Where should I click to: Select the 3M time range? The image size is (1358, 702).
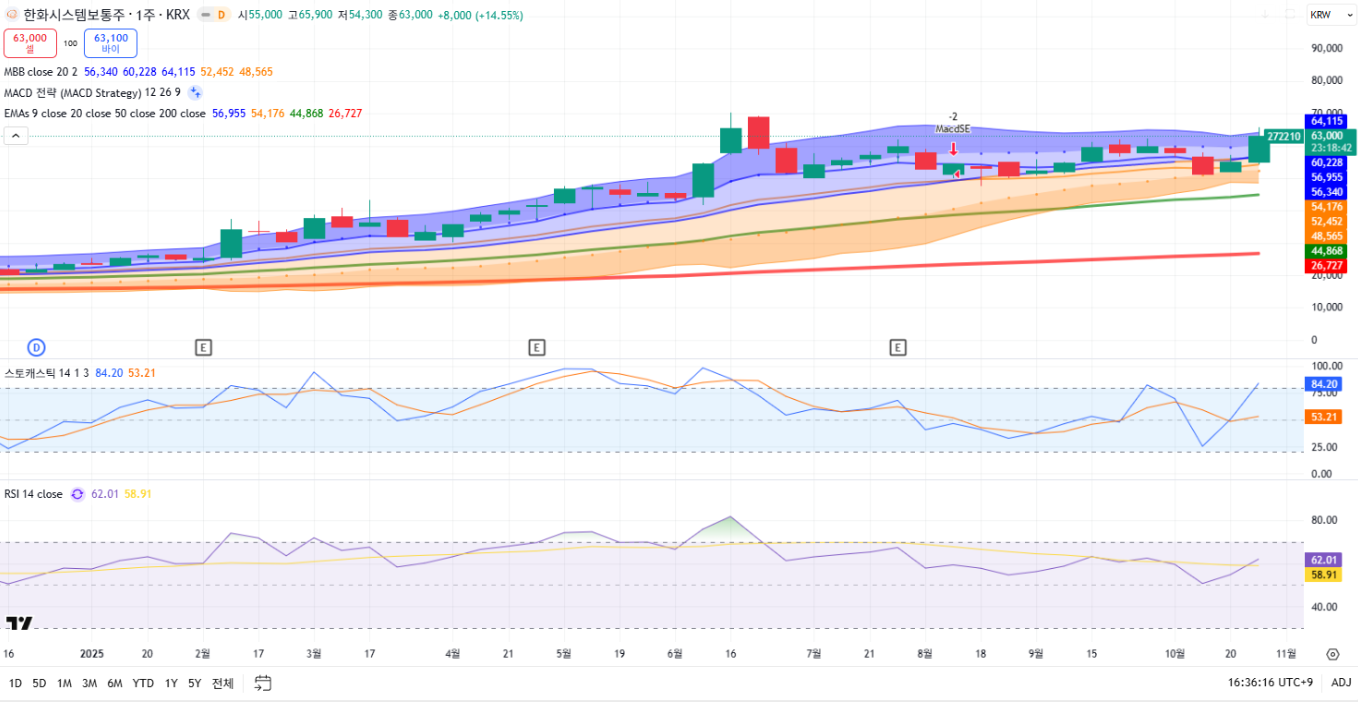(x=89, y=683)
